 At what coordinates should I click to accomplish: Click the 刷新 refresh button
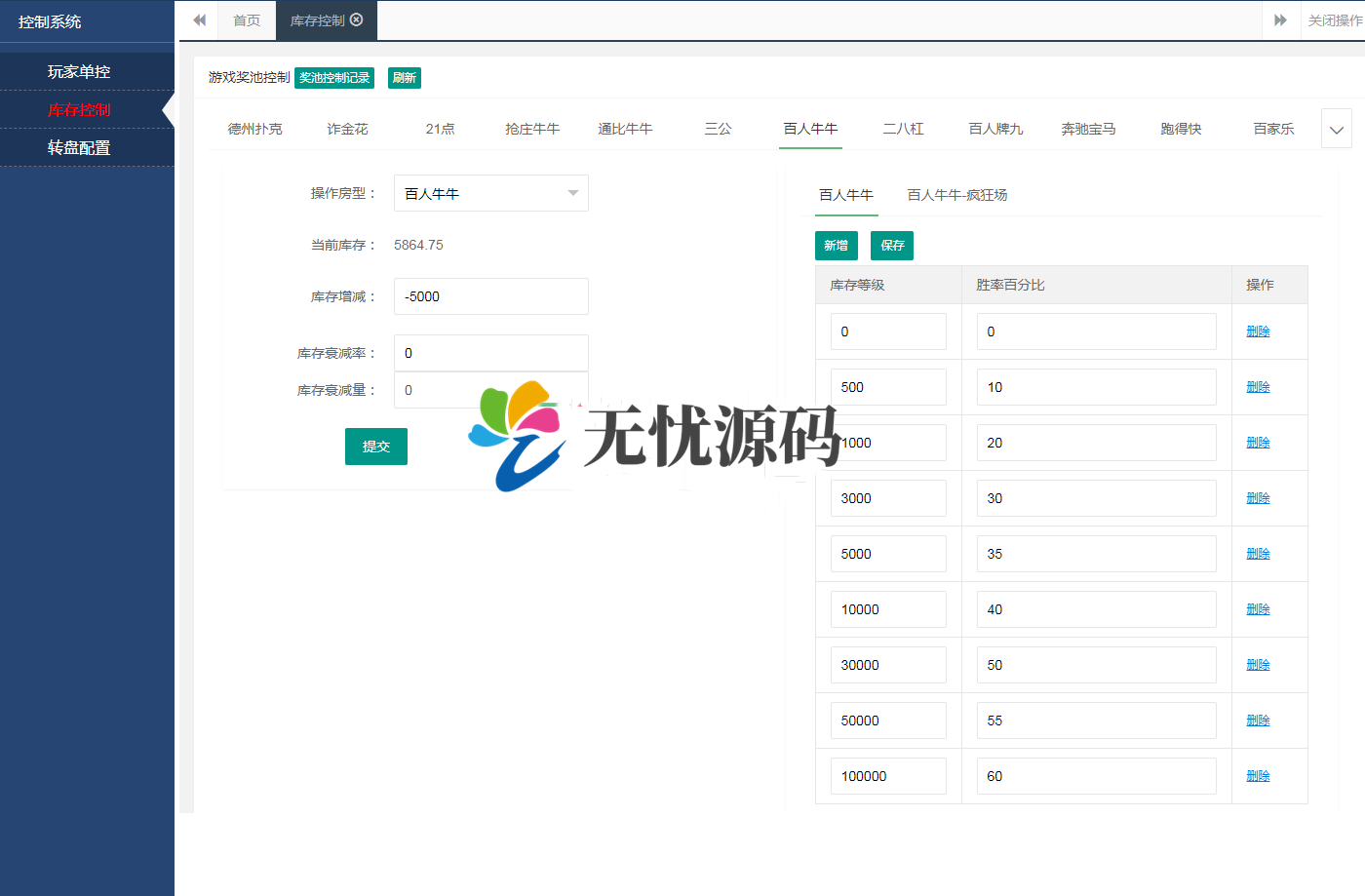(404, 77)
